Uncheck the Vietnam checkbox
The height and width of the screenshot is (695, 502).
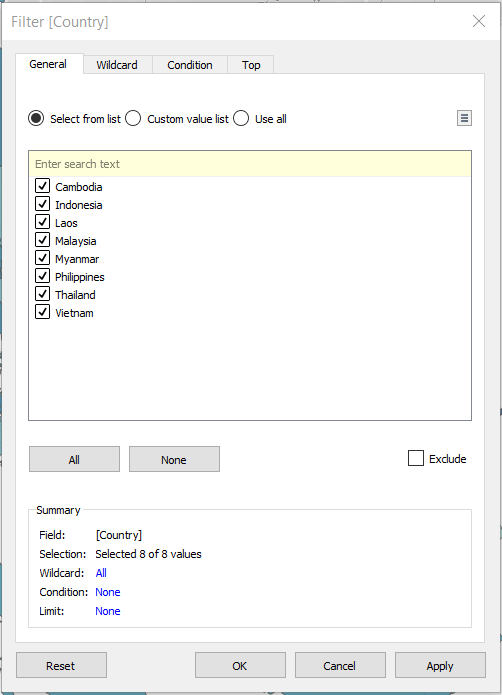[x=43, y=312]
